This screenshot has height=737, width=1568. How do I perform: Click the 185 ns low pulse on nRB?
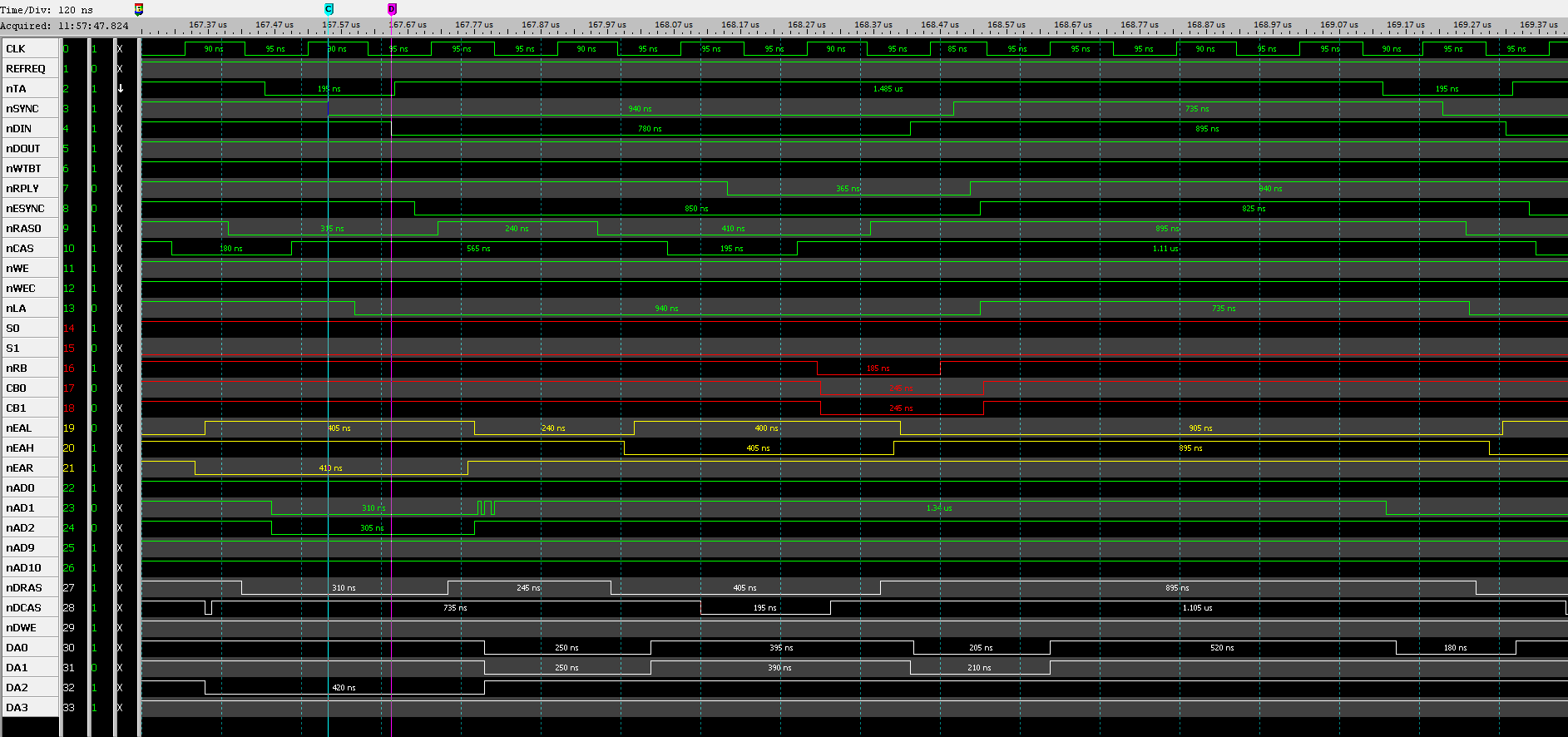tap(878, 368)
